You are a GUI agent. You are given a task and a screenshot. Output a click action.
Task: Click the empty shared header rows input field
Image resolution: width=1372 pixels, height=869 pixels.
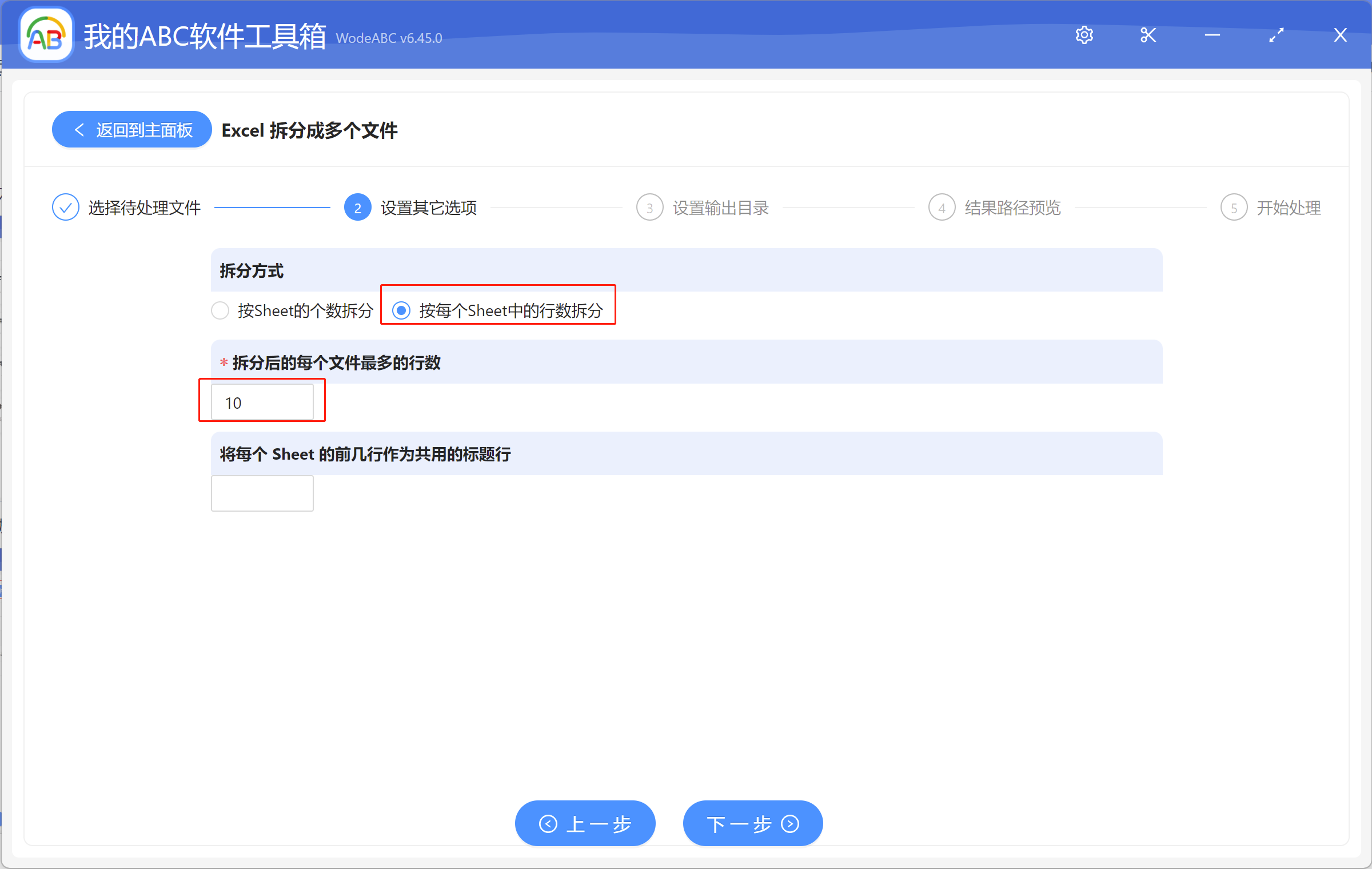262,493
